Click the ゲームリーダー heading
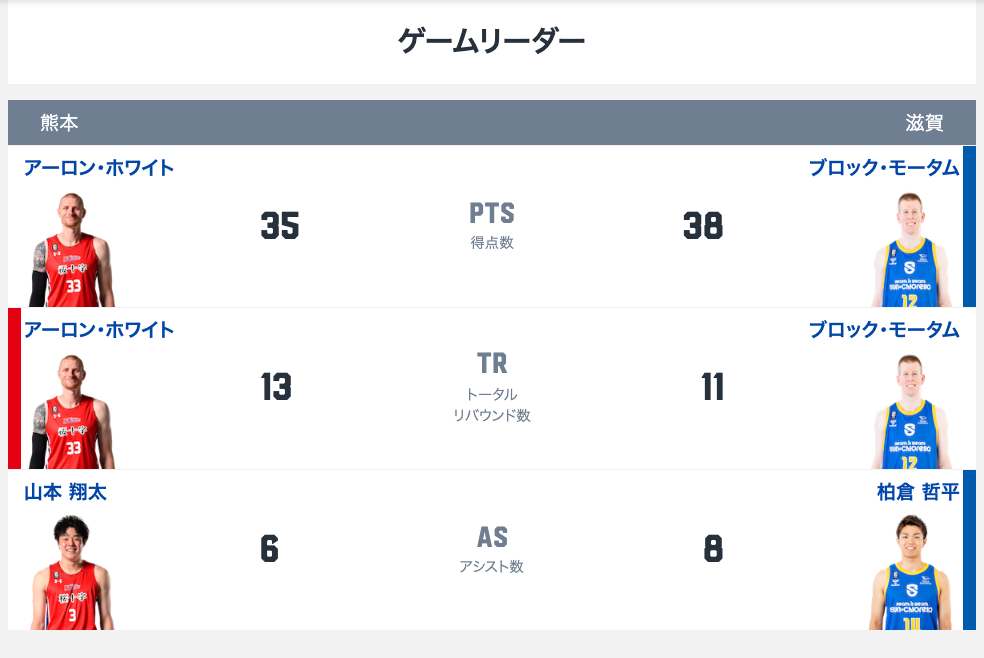The width and height of the screenshot is (984, 658). click(x=491, y=42)
